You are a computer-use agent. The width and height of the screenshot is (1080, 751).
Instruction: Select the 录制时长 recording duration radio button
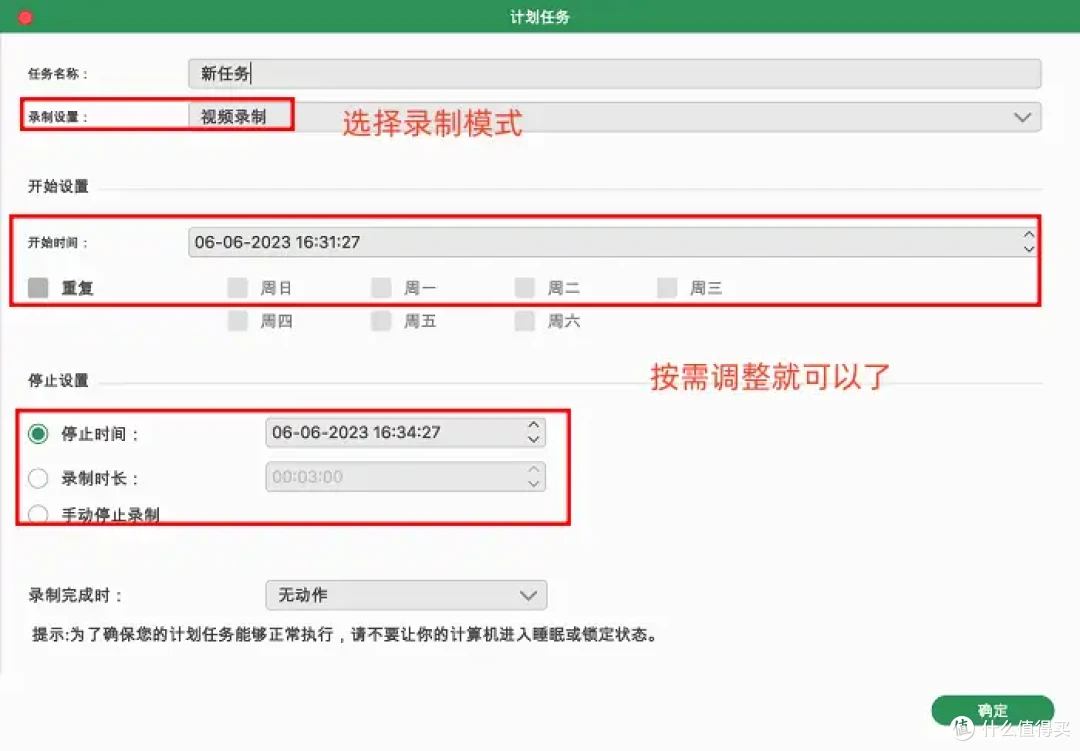pos(38,478)
